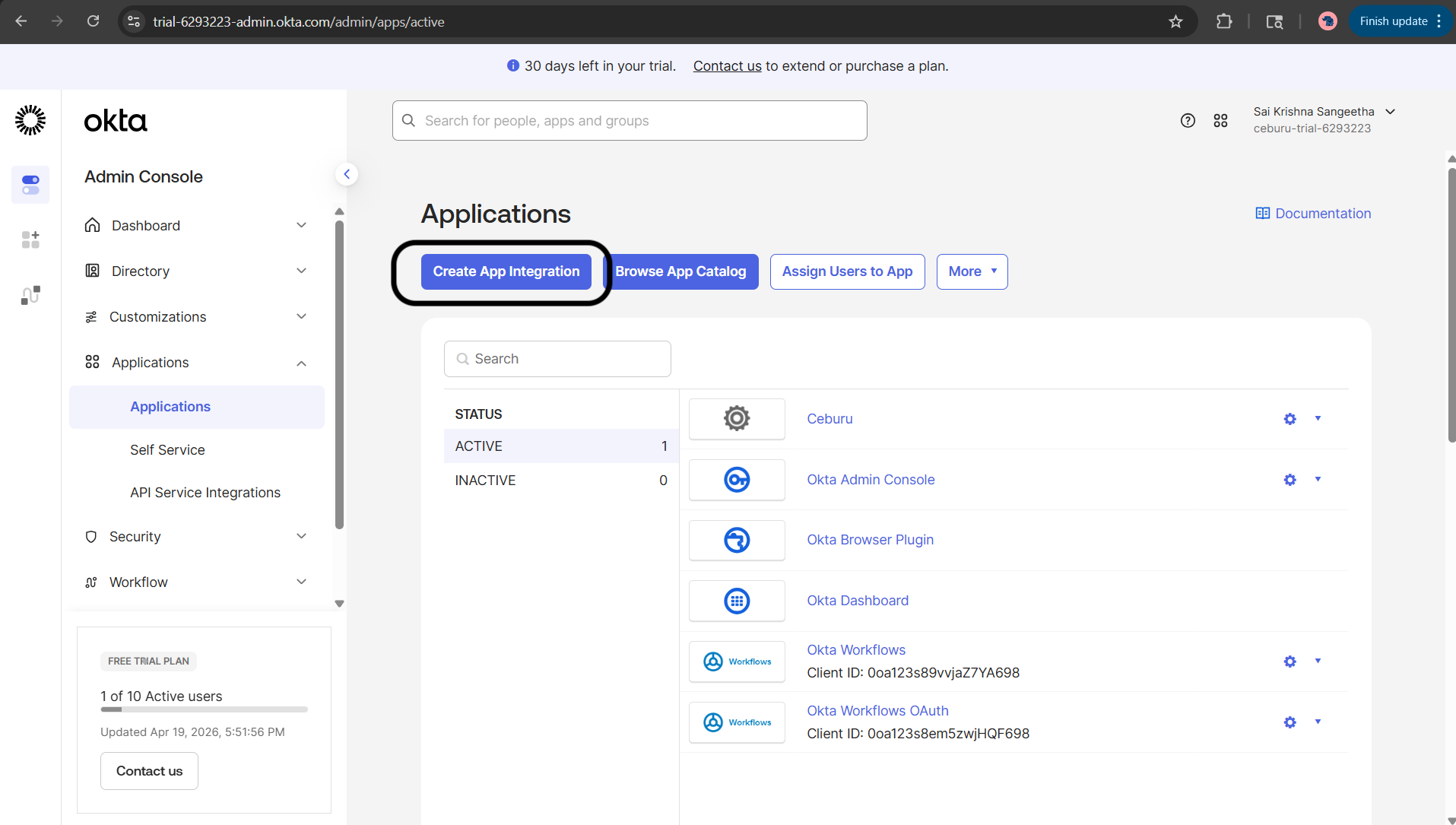Click the Okta Workflows logo thumbnail
This screenshot has width=1456, height=825.
[x=737, y=662]
